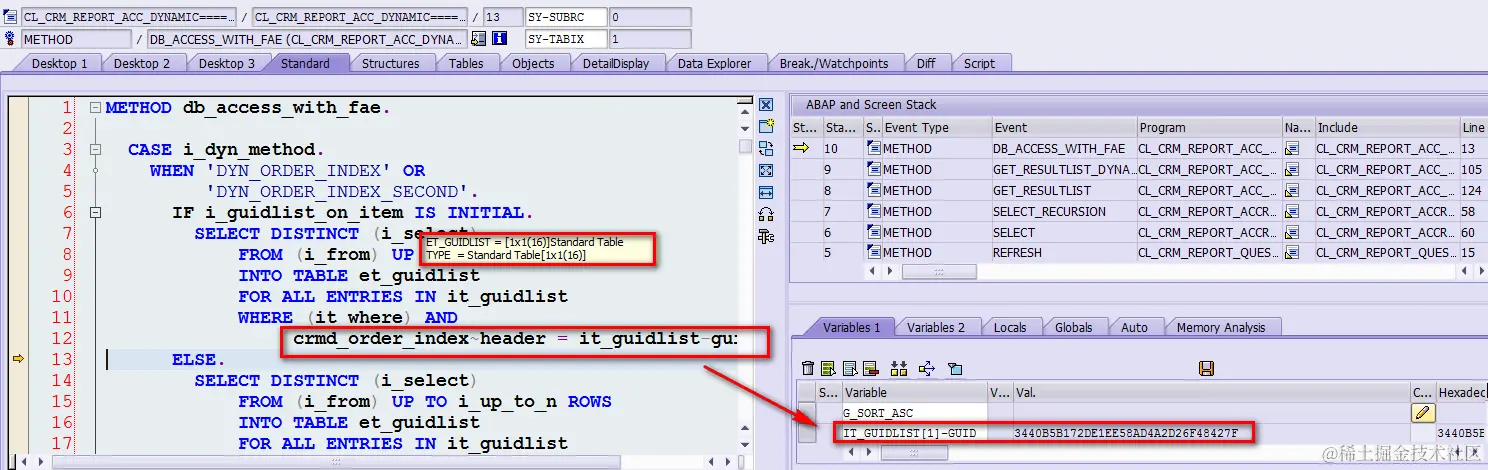Click the tool settings icon at the bottom of the vertical toolbar
Image resolution: width=1488 pixels, height=470 pixels.
coord(766,236)
